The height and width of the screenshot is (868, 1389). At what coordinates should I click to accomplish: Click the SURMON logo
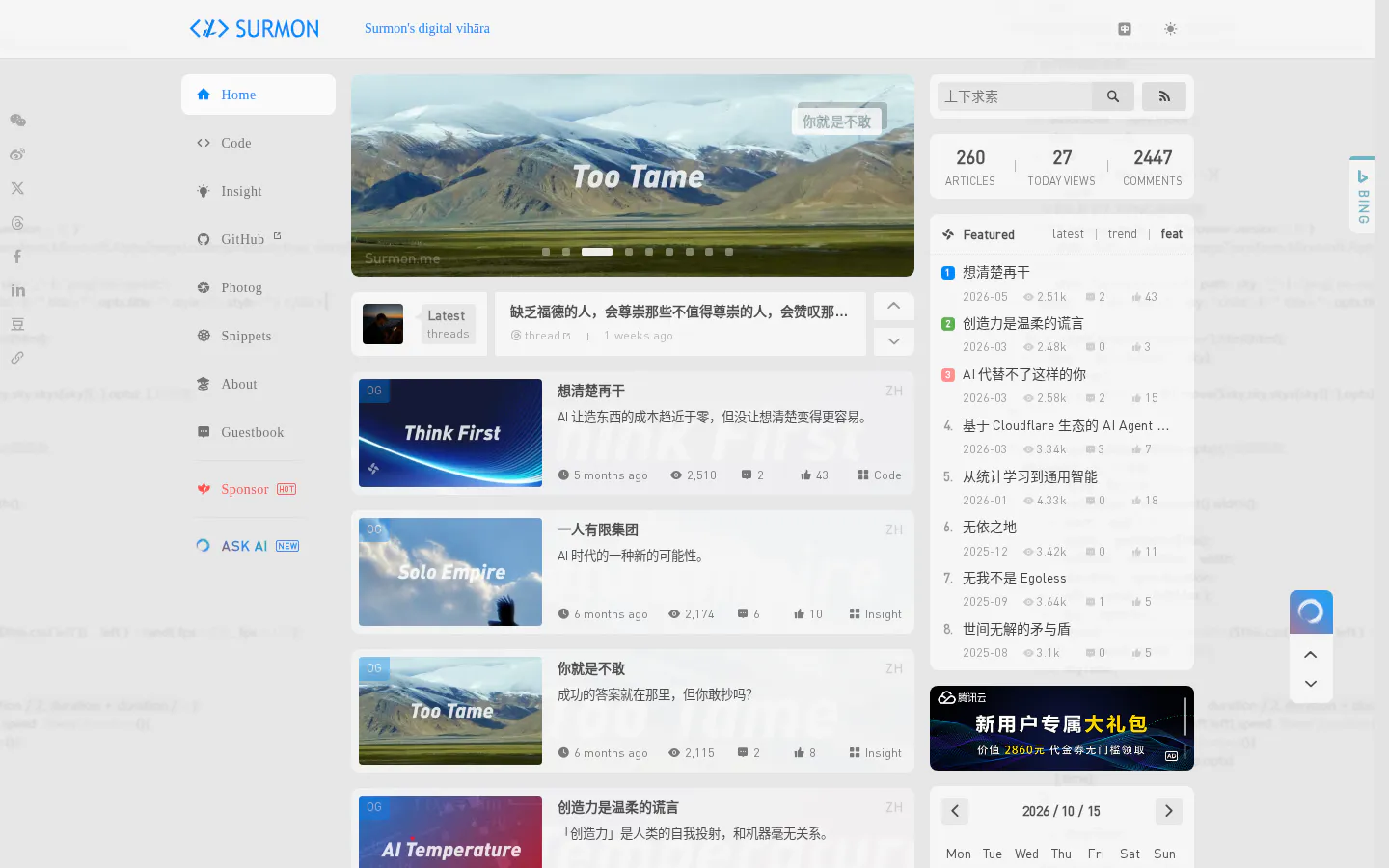click(255, 29)
